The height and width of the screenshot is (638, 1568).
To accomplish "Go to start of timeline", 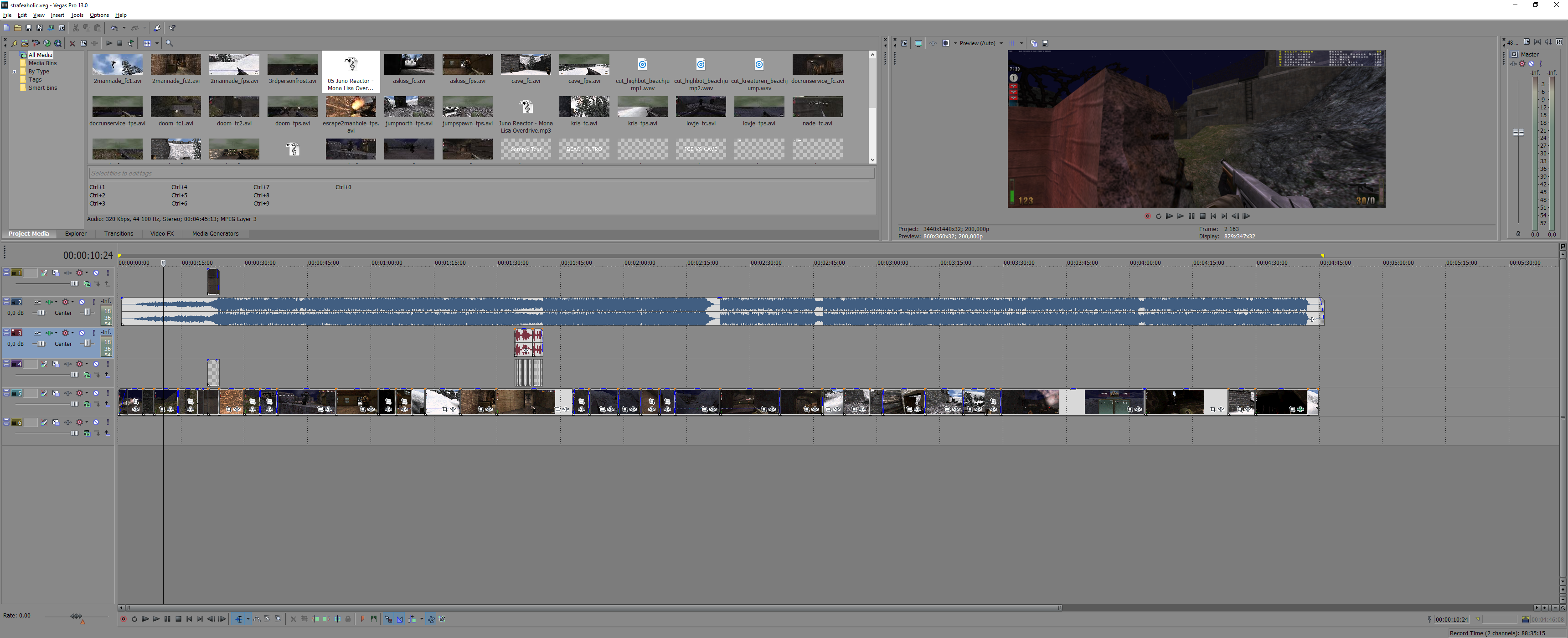I will tap(189, 619).
